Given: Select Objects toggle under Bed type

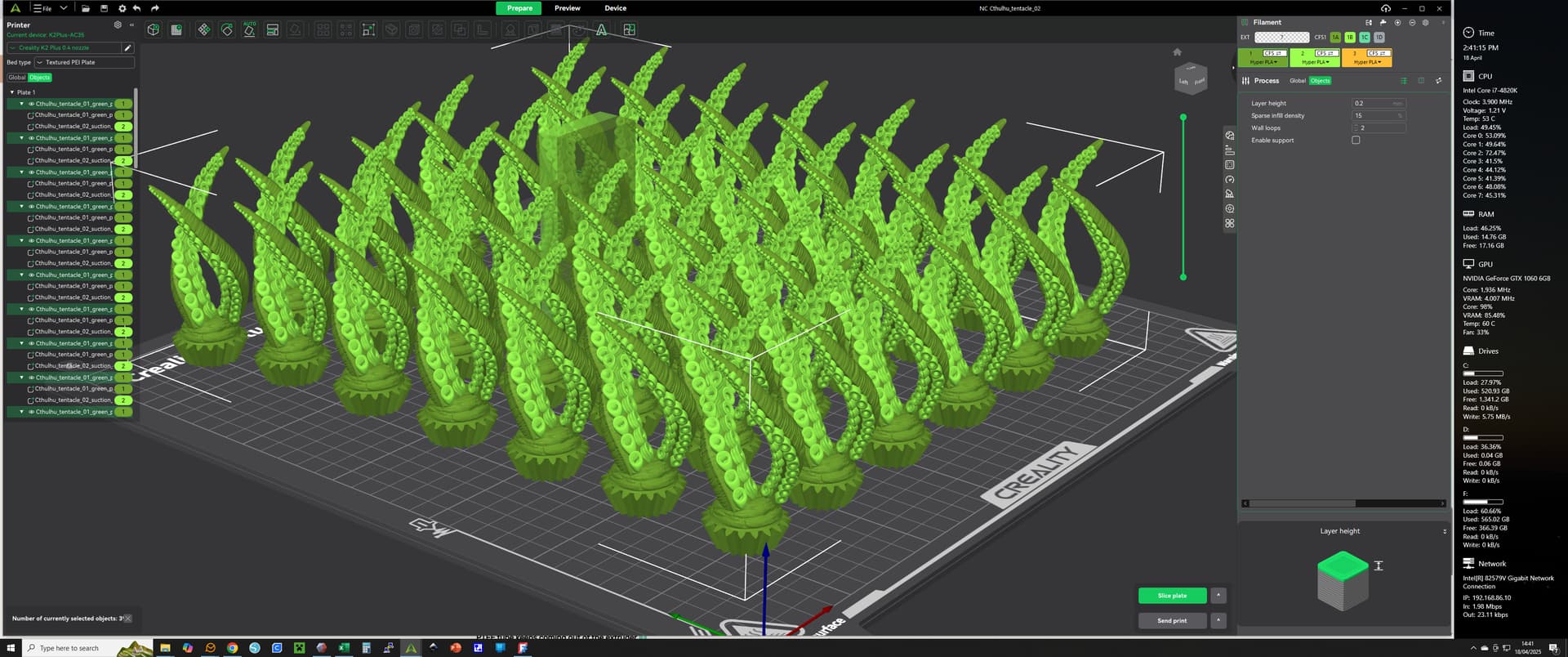Looking at the screenshot, I should [39, 77].
